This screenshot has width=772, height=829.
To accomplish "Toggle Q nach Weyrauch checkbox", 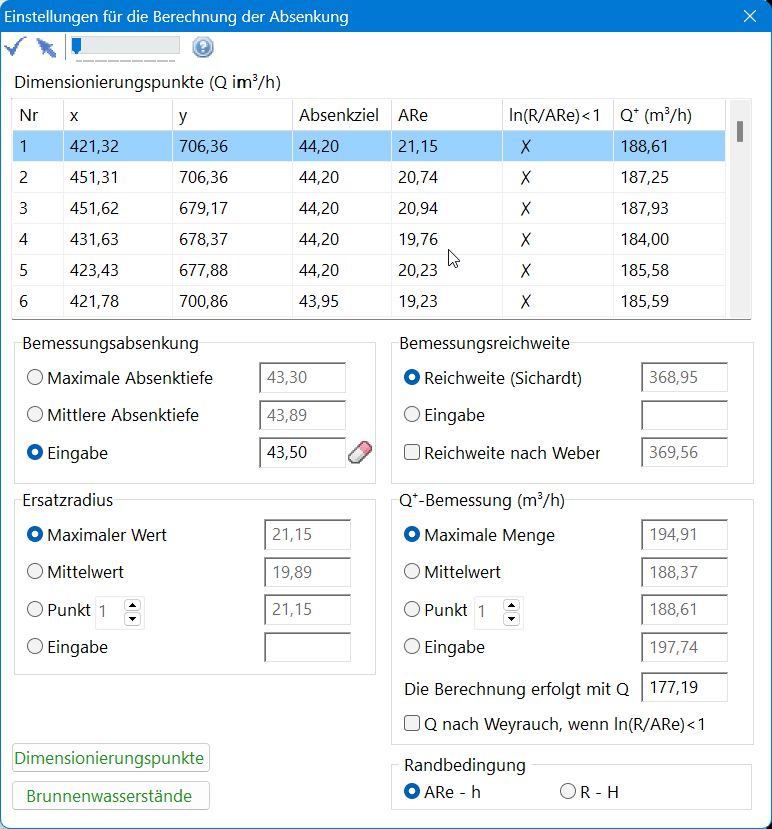I will (411, 723).
